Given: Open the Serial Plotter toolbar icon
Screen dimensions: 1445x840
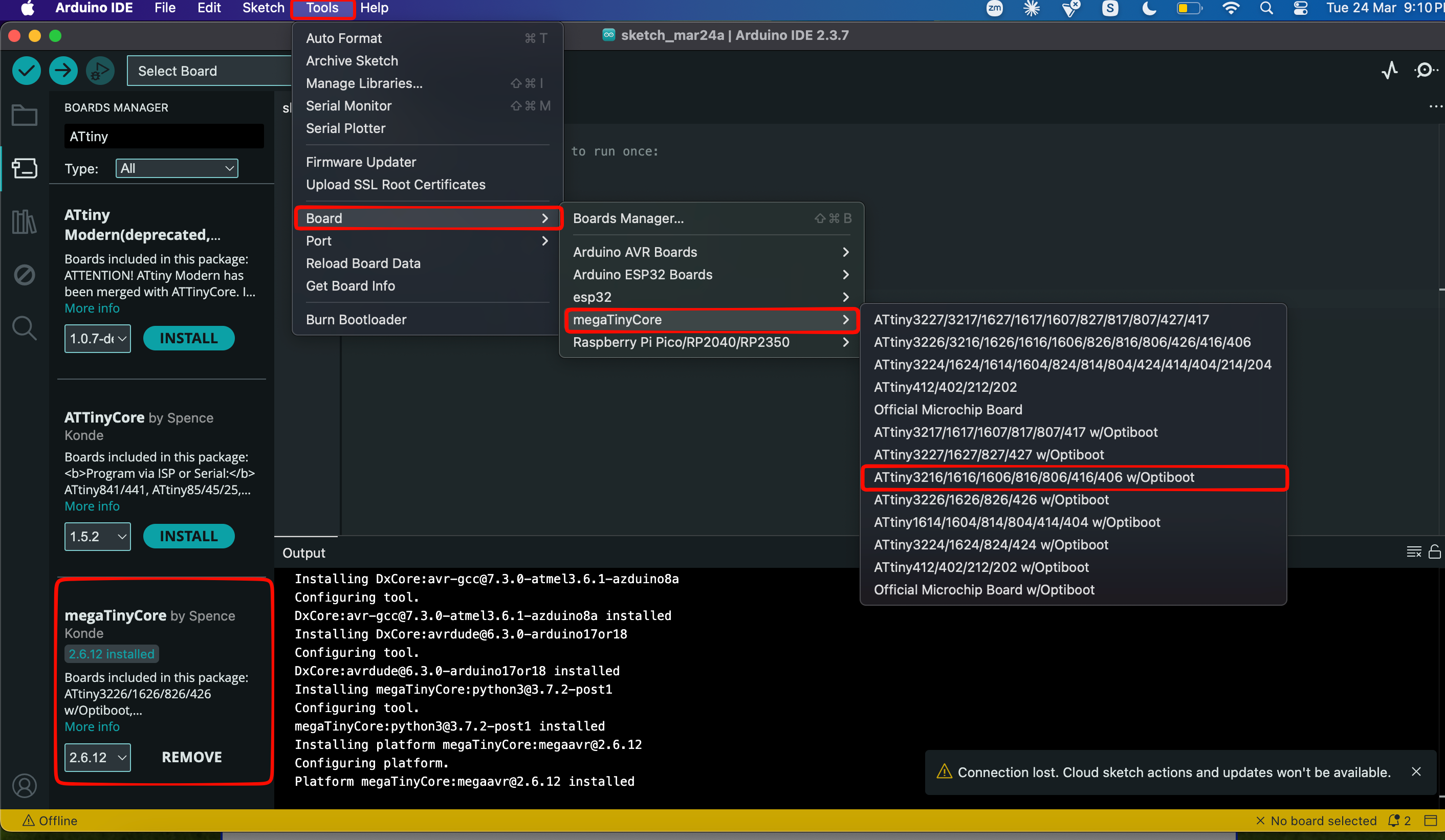Looking at the screenshot, I should (x=1389, y=71).
